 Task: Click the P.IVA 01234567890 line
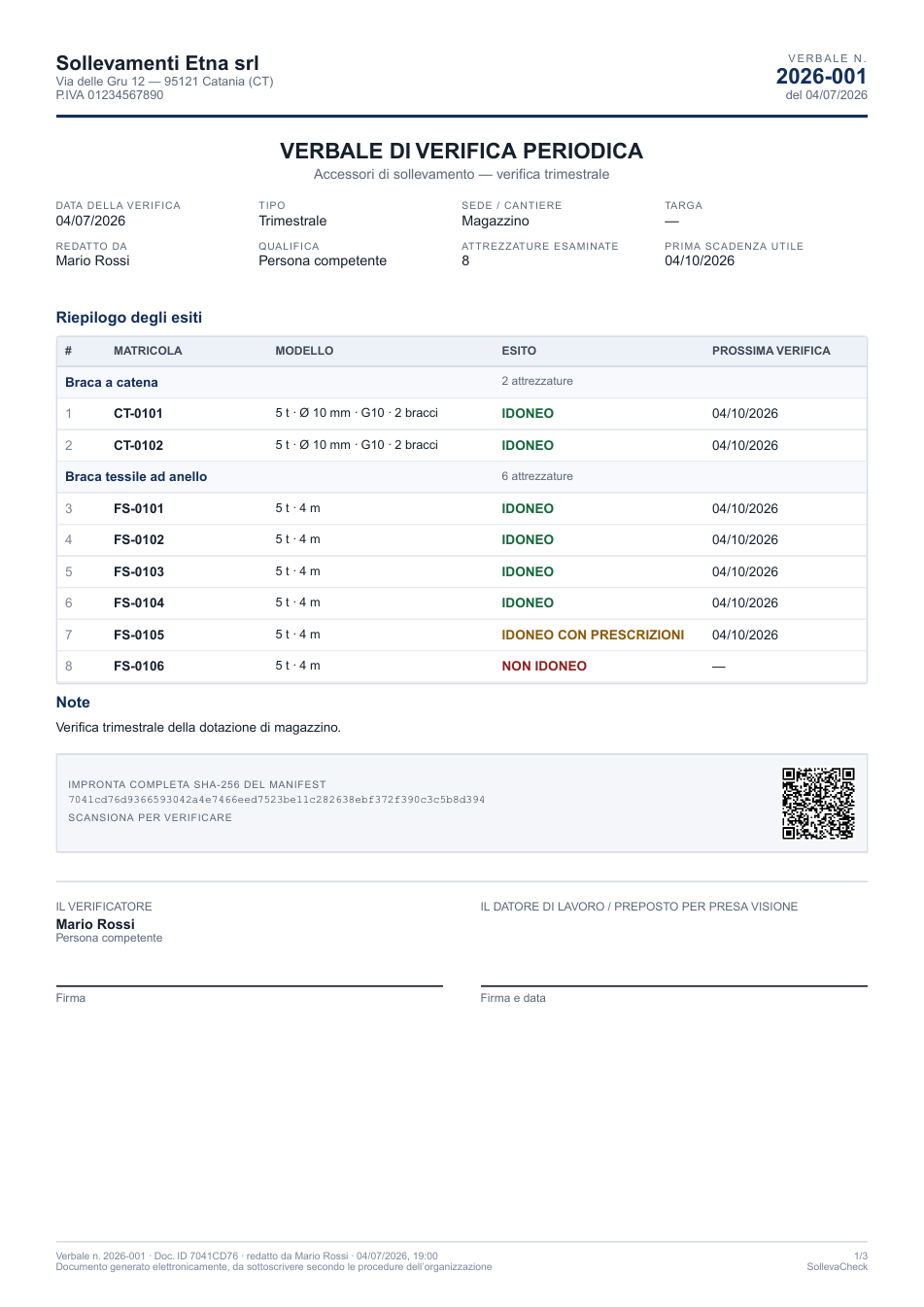(110, 95)
